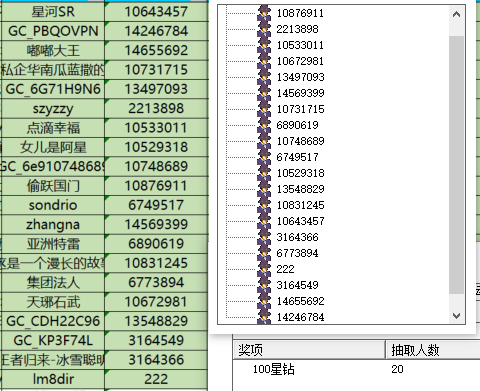Select spreadsheet cell sondrio
Screen dimensions: 480x391
[x=53, y=205]
